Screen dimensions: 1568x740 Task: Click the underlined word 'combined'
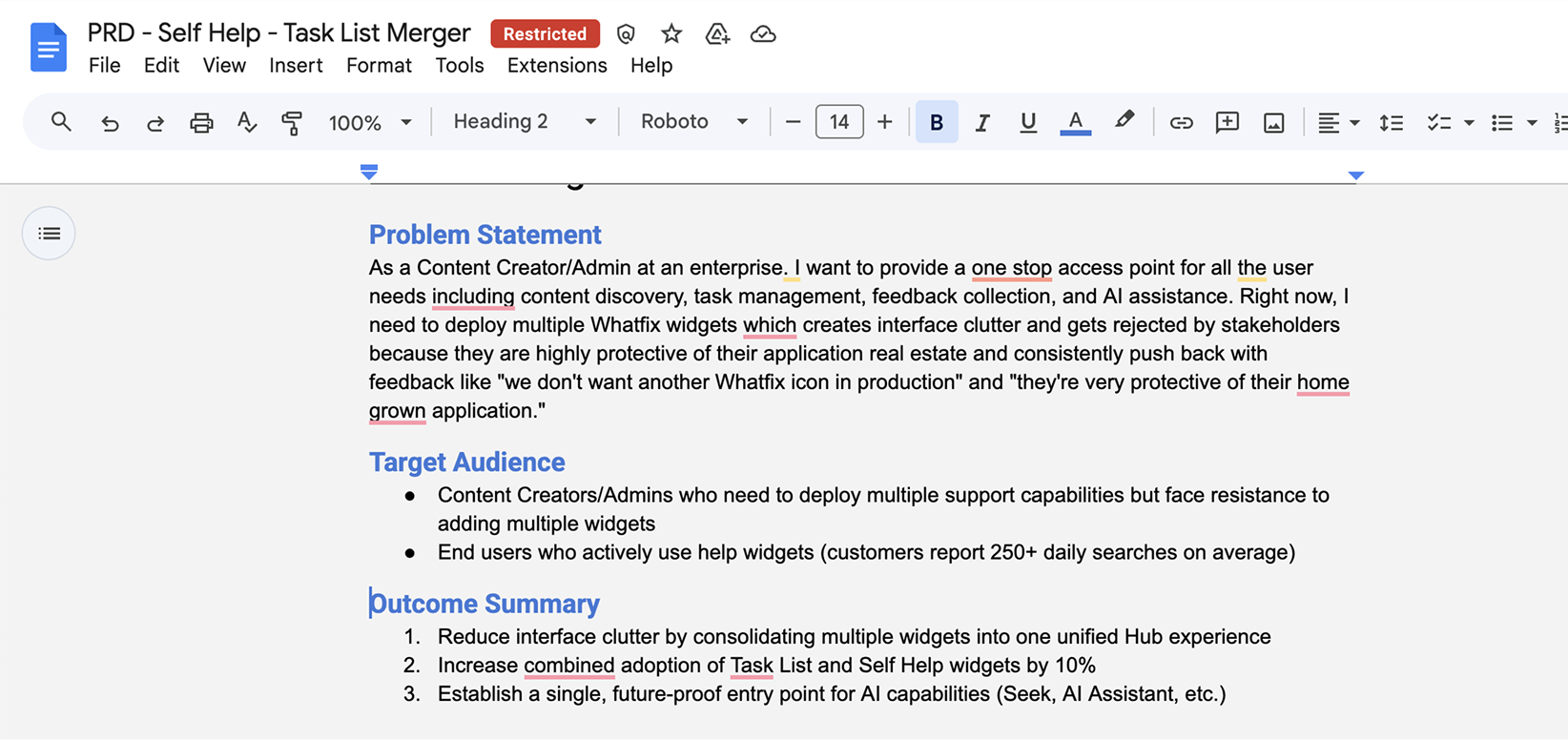[x=569, y=666]
